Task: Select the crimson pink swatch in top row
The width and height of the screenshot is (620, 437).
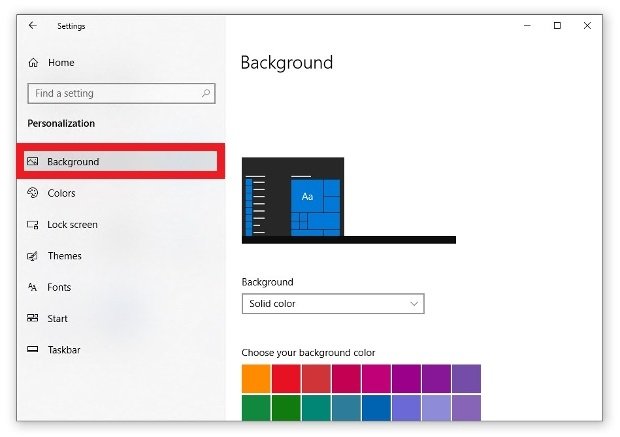Action: pos(346,379)
